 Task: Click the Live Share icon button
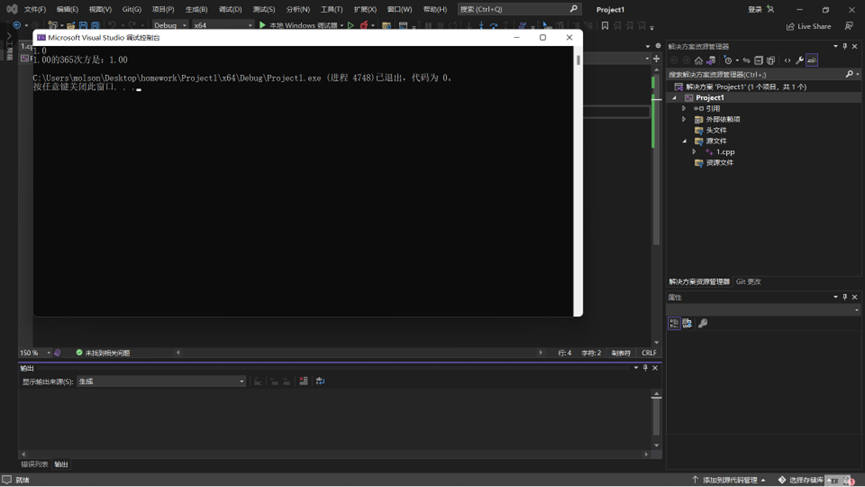pos(808,26)
